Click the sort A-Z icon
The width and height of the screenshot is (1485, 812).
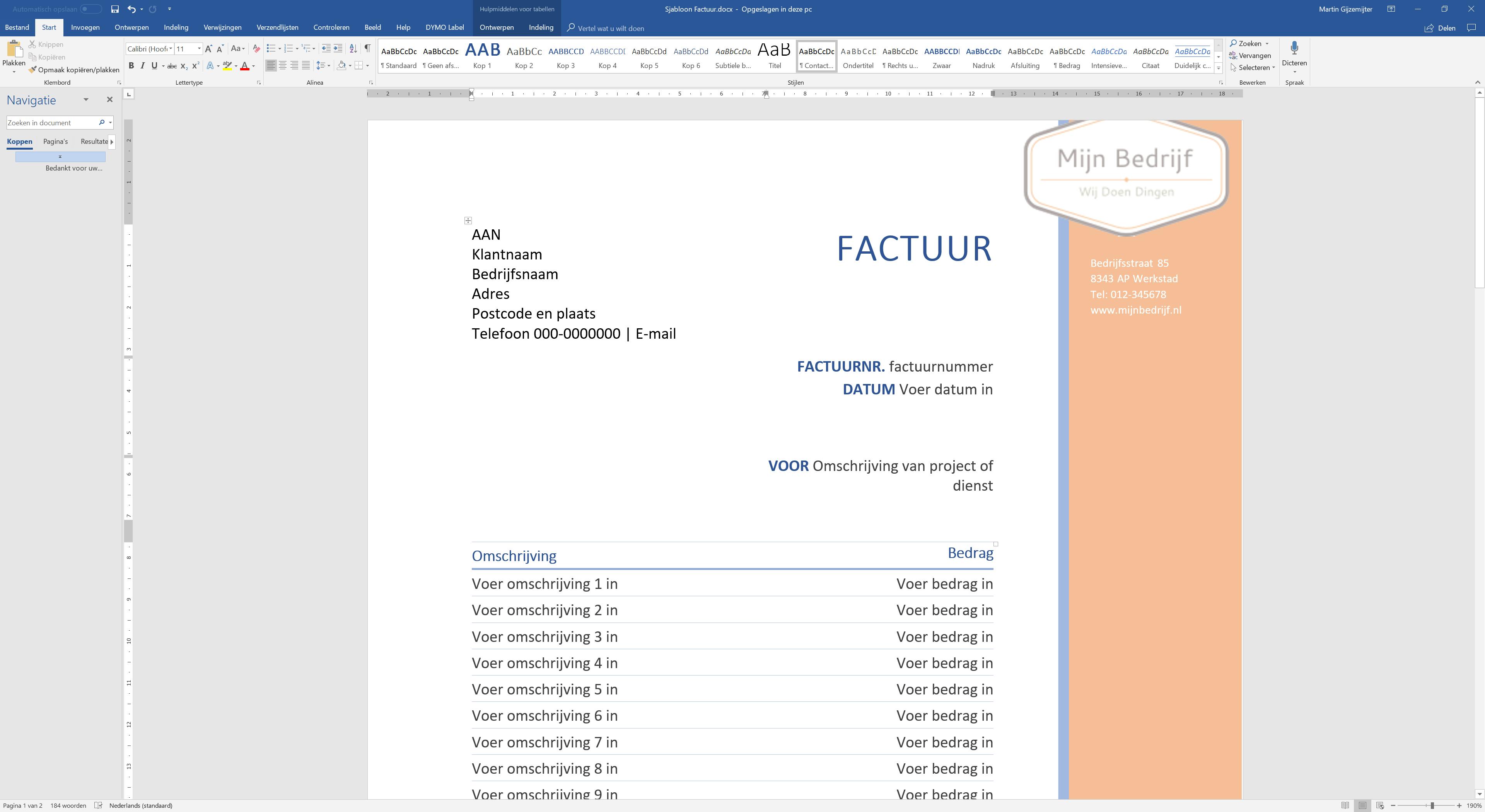[x=353, y=48]
